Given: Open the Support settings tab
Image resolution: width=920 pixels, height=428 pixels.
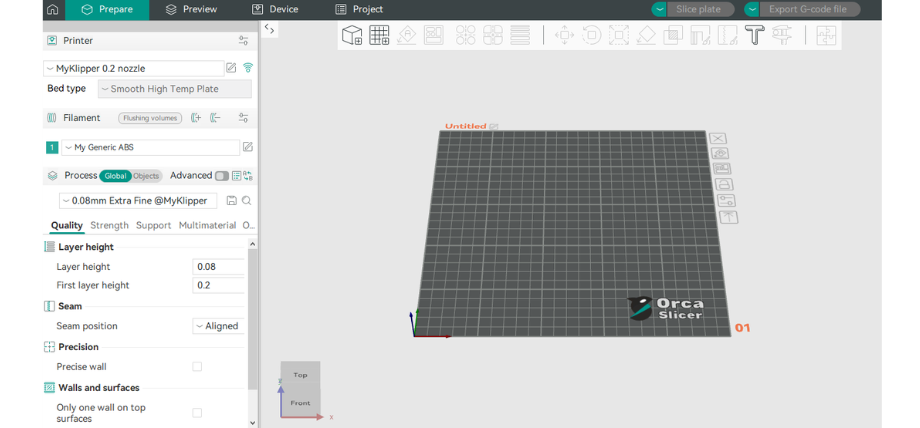Looking at the screenshot, I should click(154, 225).
